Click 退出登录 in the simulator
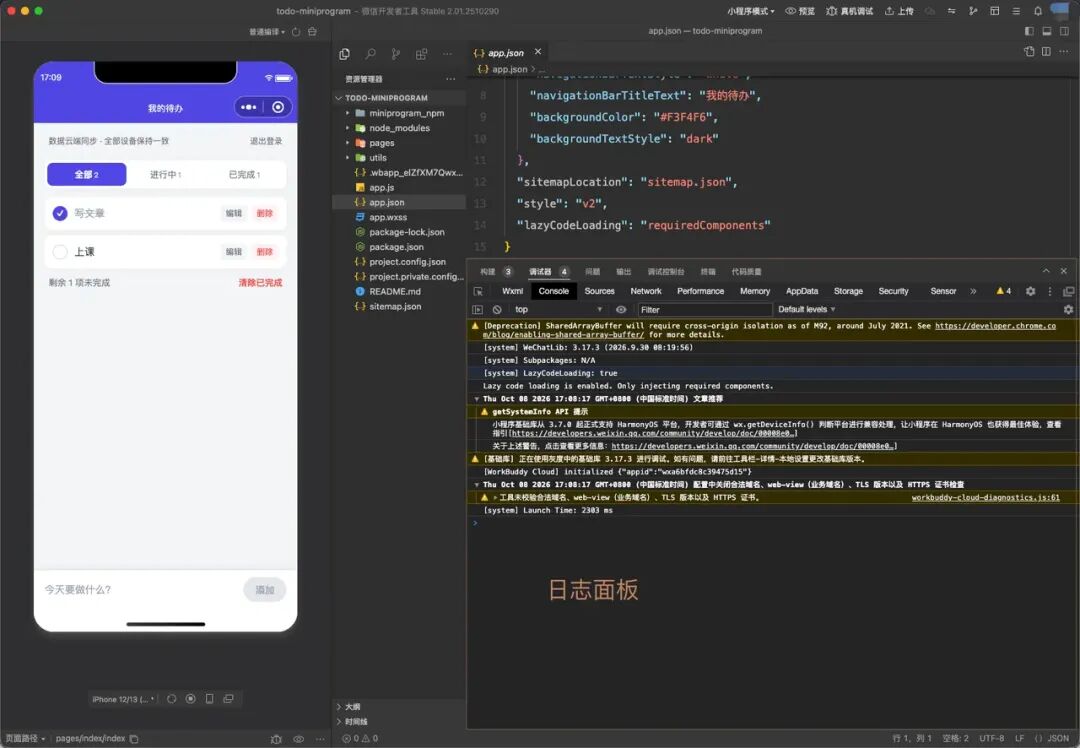The height and width of the screenshot is (748, 1080). click(266, 141)
